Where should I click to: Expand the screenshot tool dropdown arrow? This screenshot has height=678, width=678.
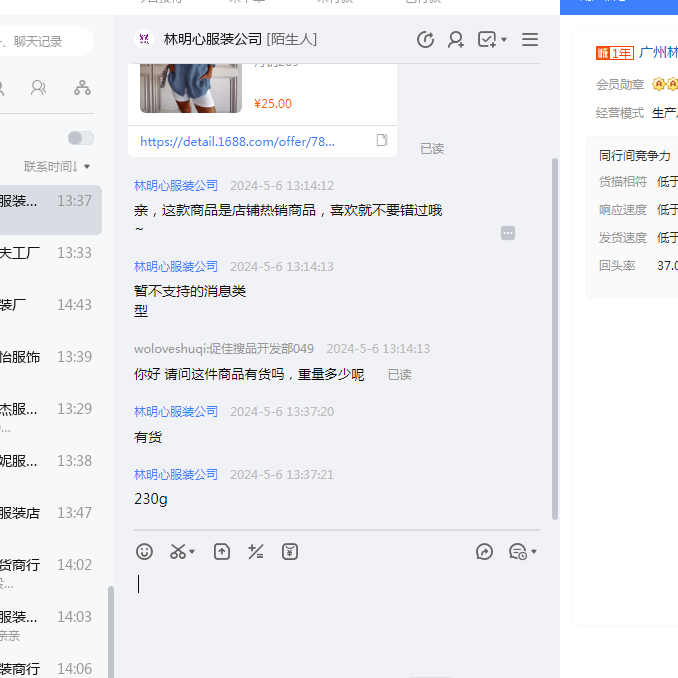pyautogui.click(x=192, y=552)
